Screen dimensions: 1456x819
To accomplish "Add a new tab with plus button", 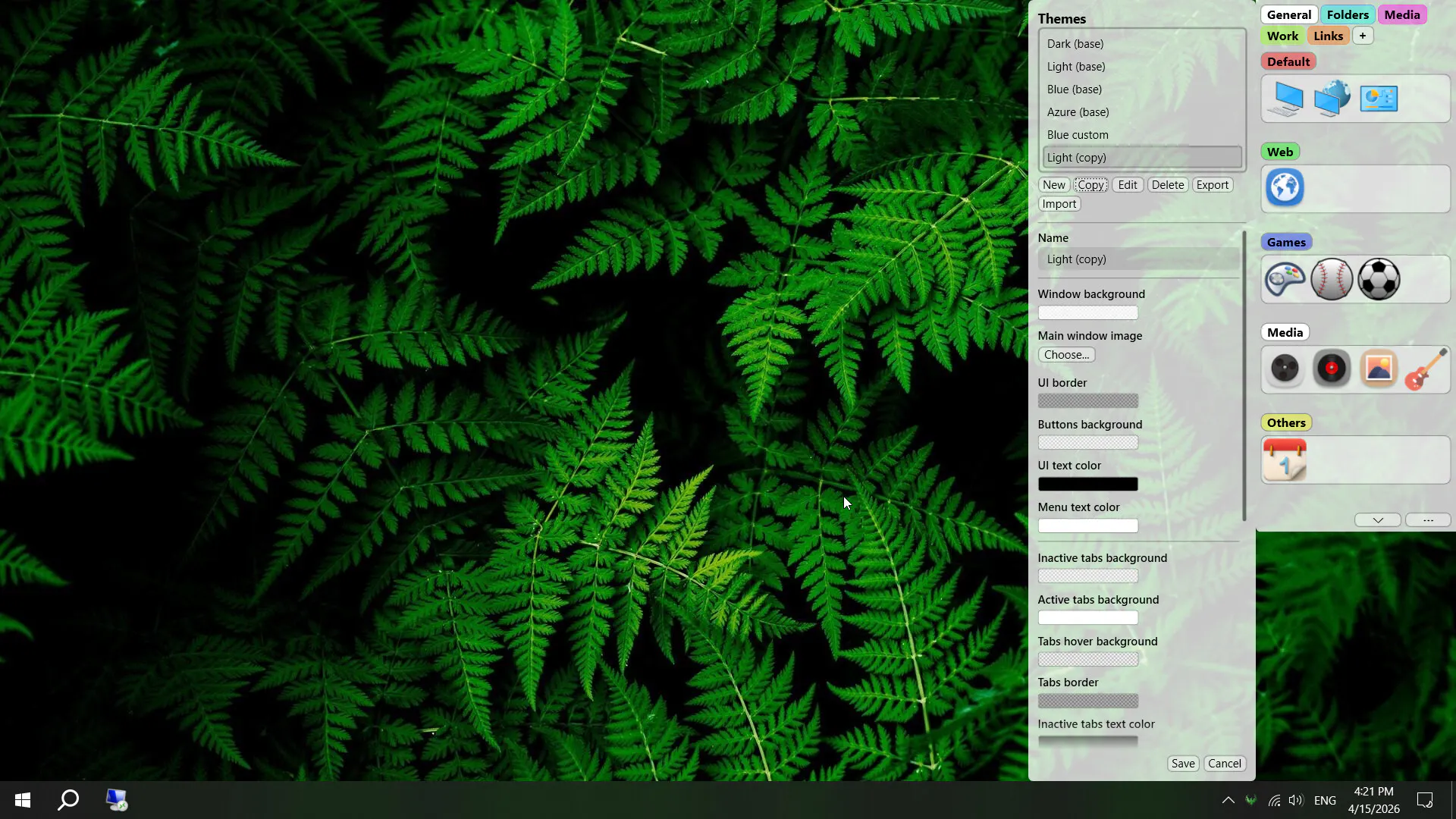I will (1363, 36).
